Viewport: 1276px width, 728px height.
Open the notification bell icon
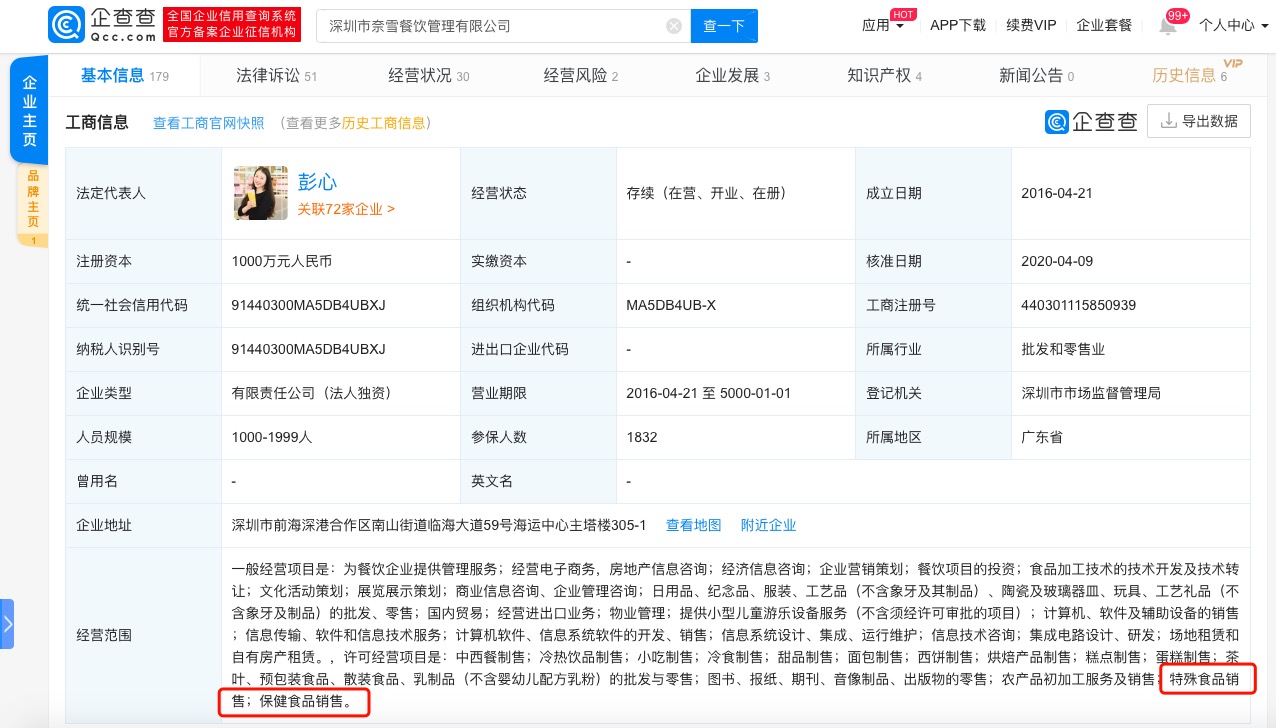pos(1168,25)
